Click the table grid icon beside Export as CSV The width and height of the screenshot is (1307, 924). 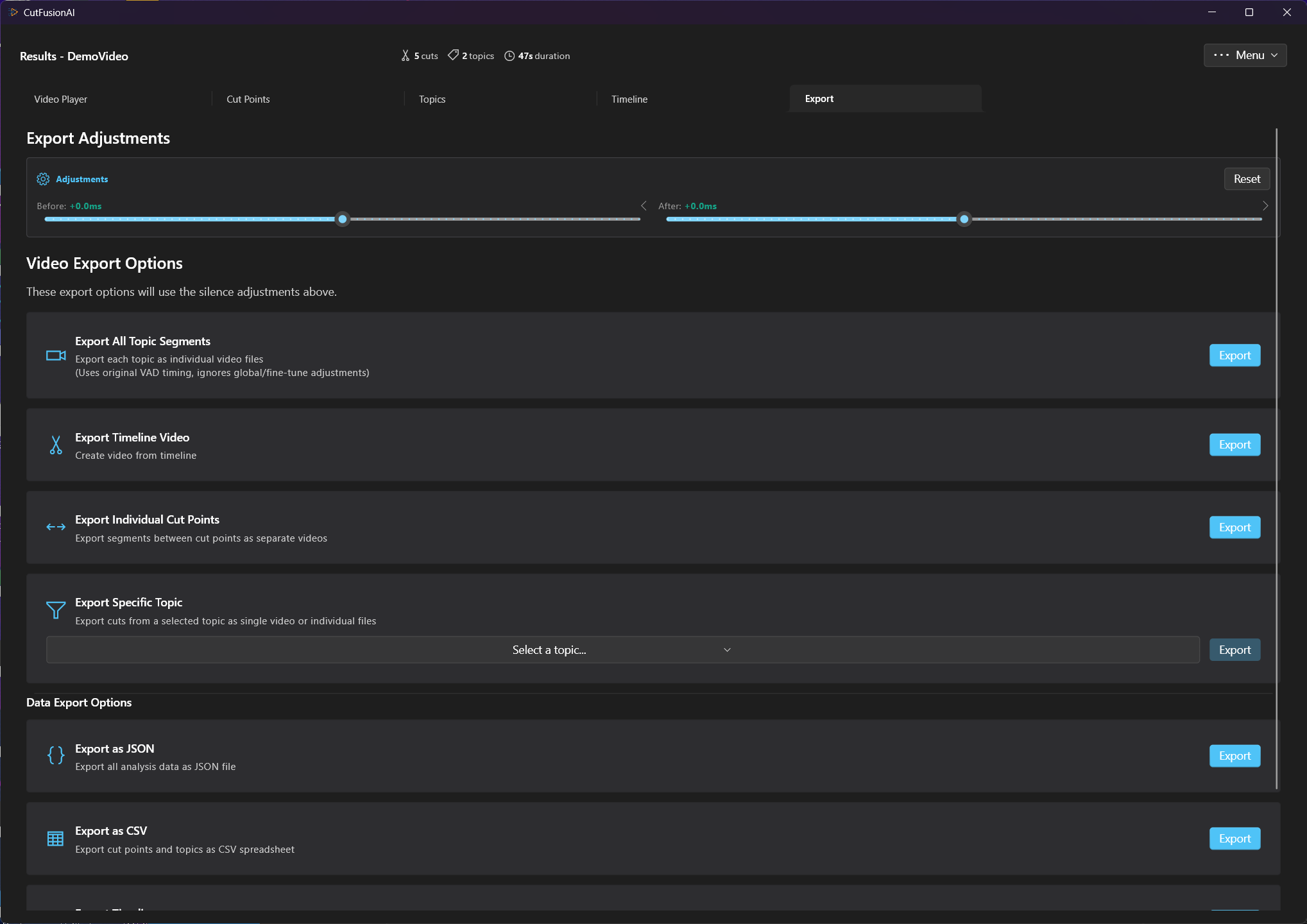(56, 839)
